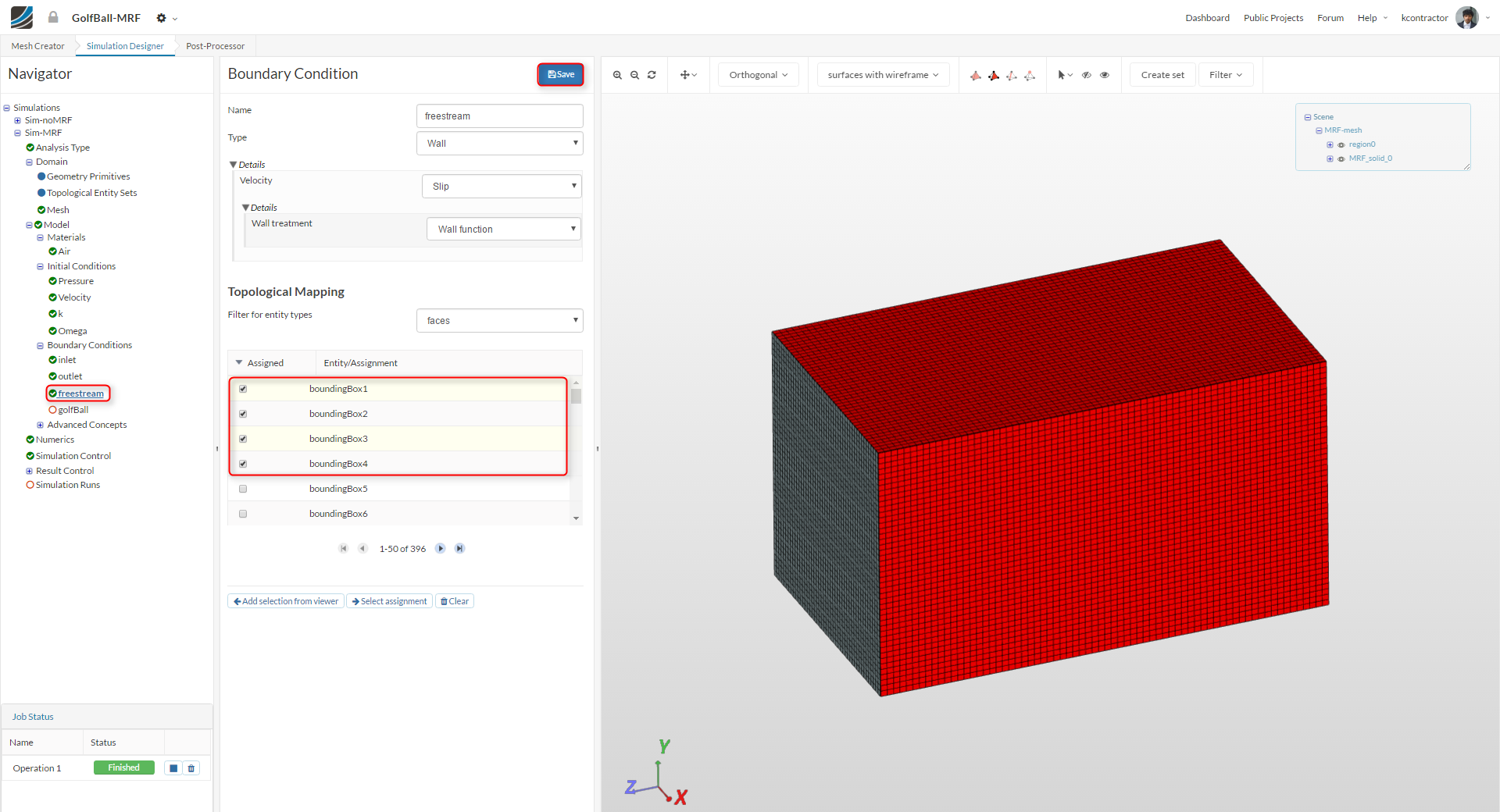Open the Orthogonal projection dropdown
Viewport: 1500px width, 812px height.
pyautogui.click(x=758, y=75)
